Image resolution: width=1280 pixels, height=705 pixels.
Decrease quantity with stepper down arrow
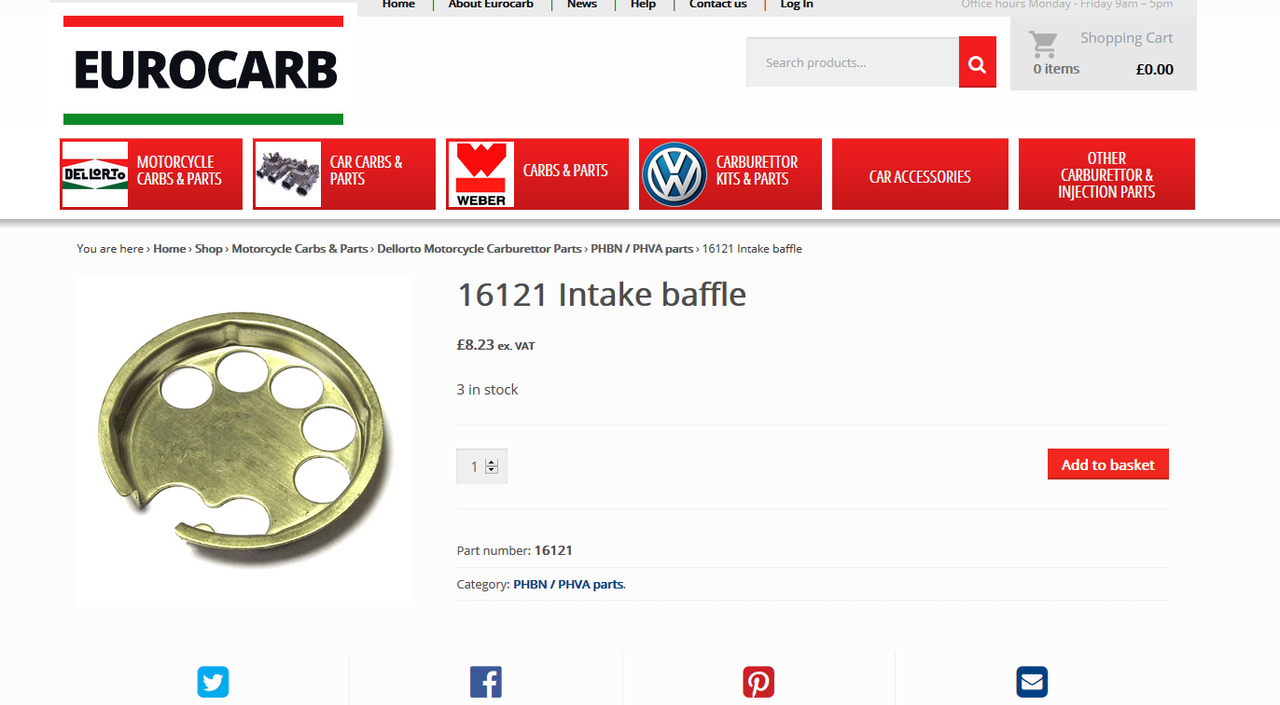coord(491,470)
